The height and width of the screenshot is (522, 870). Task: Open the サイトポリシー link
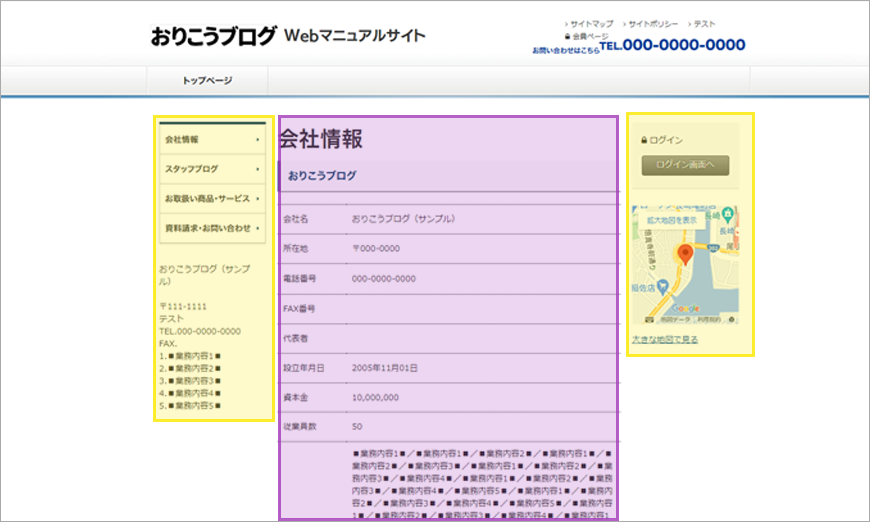click(x=656, y=23)
